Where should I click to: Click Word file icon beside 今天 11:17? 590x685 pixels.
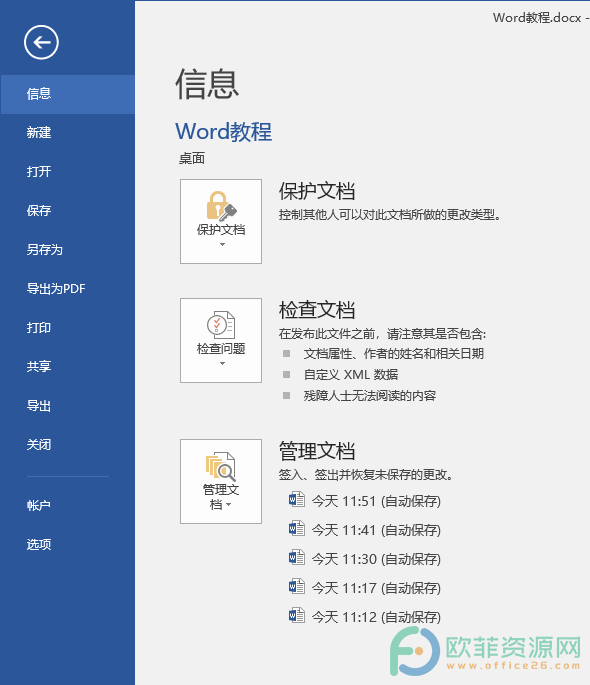[x=297, y=586]
